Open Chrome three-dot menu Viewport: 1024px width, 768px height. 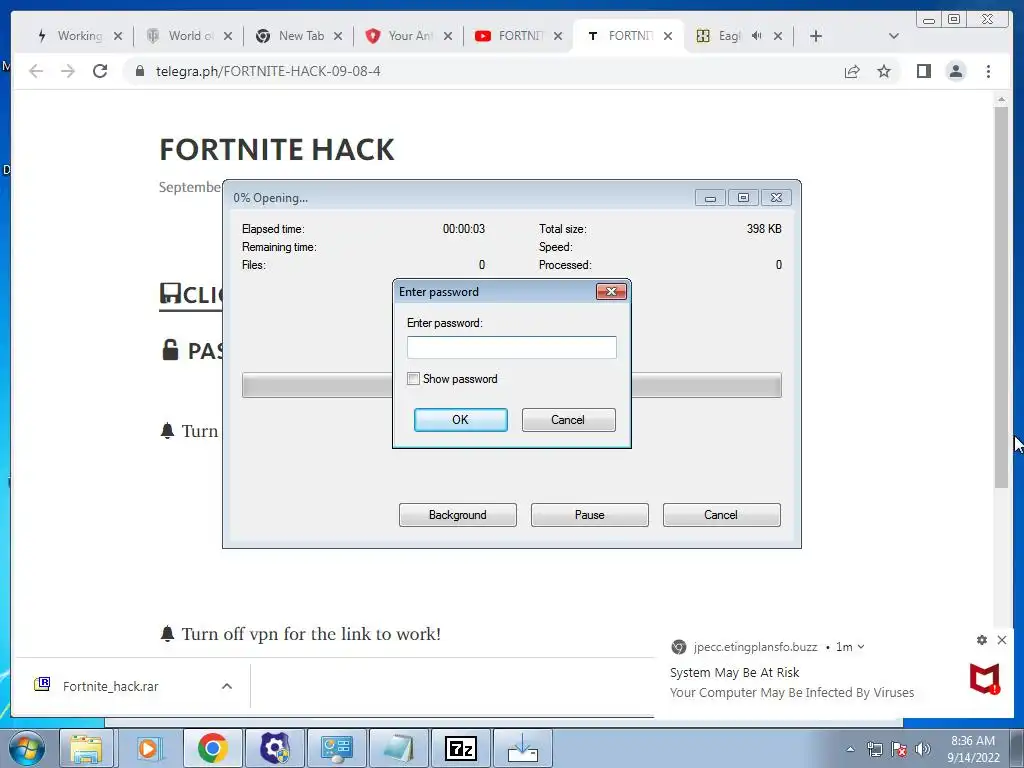(x=988, y=71)
